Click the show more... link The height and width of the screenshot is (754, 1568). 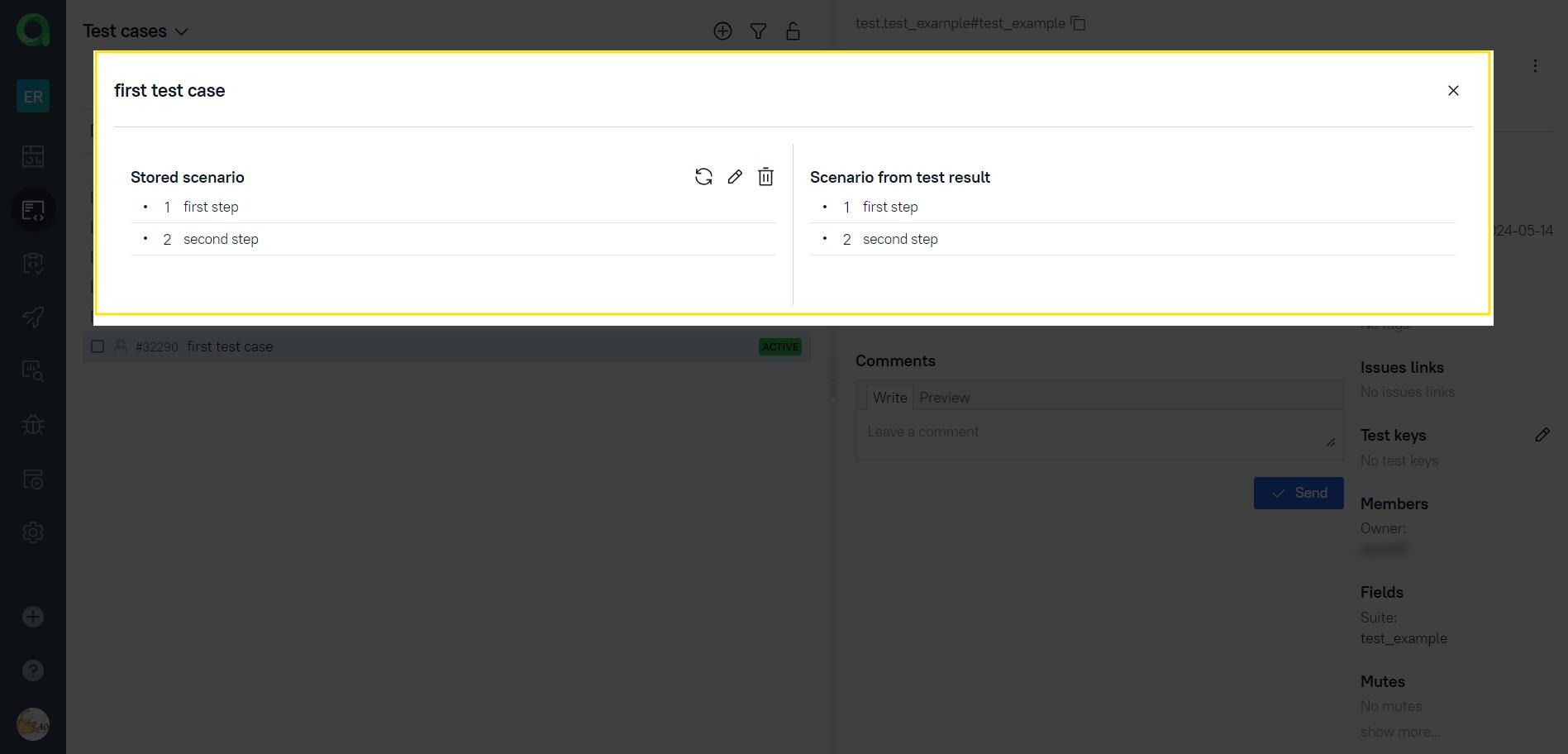[1400, 732]
